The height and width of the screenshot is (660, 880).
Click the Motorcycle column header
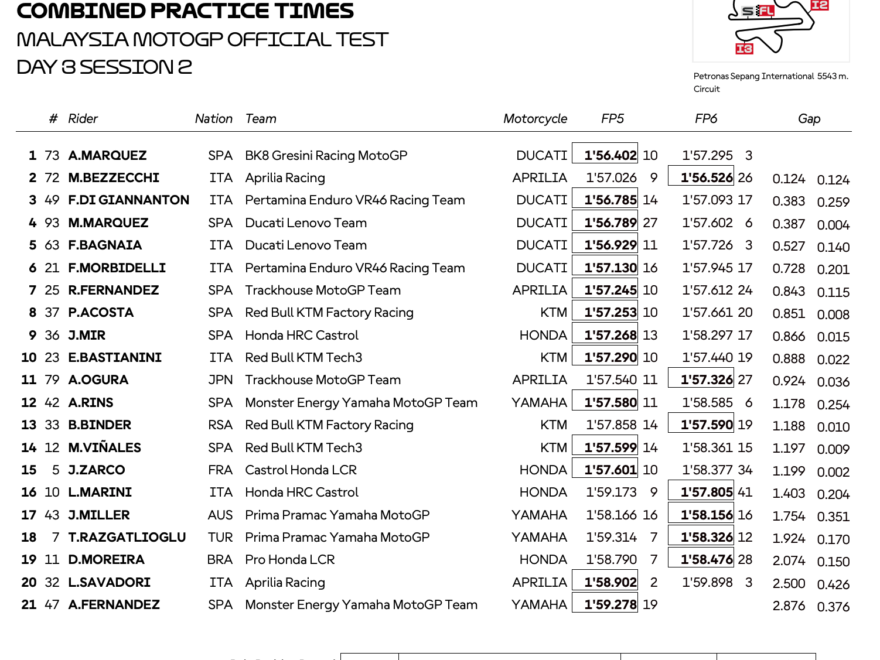tap(535, 118)
